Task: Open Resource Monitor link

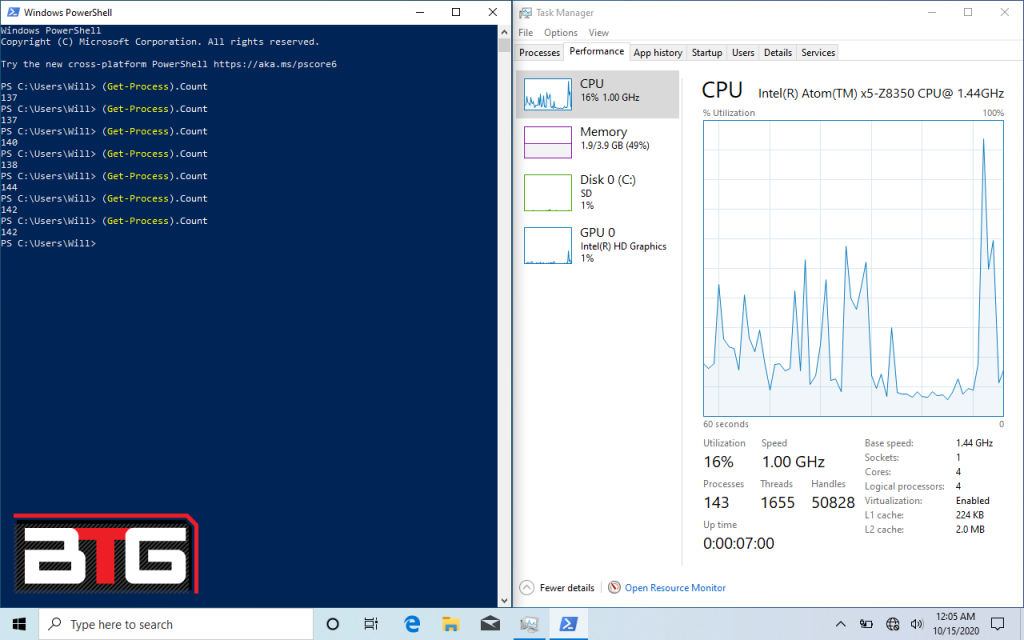Action: point(675,588)
